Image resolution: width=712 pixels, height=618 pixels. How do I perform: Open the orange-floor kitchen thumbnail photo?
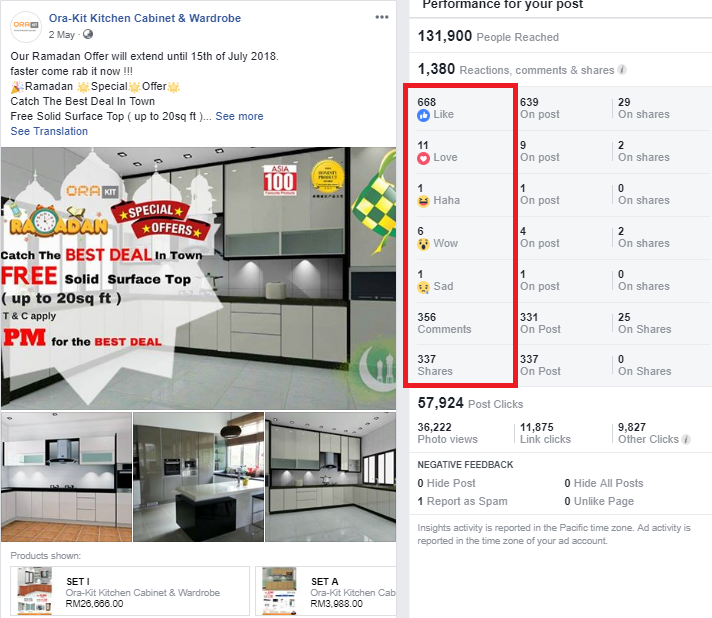click(x=66, y=477)
